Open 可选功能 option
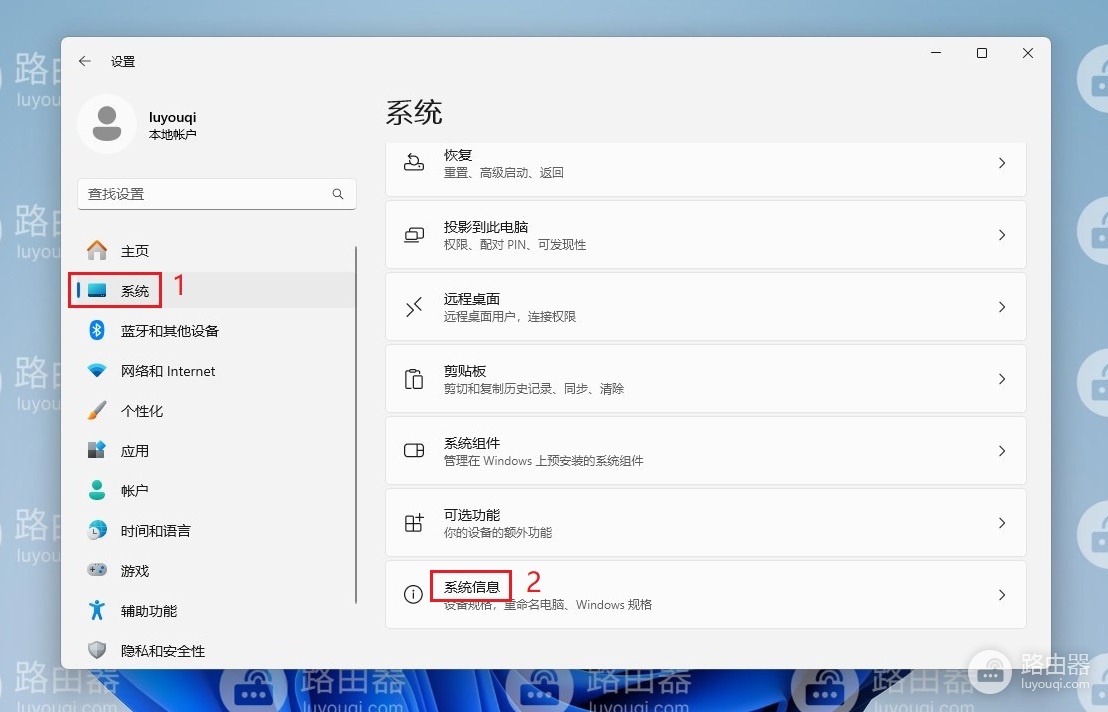1108x712 pixels. (705, 523)
